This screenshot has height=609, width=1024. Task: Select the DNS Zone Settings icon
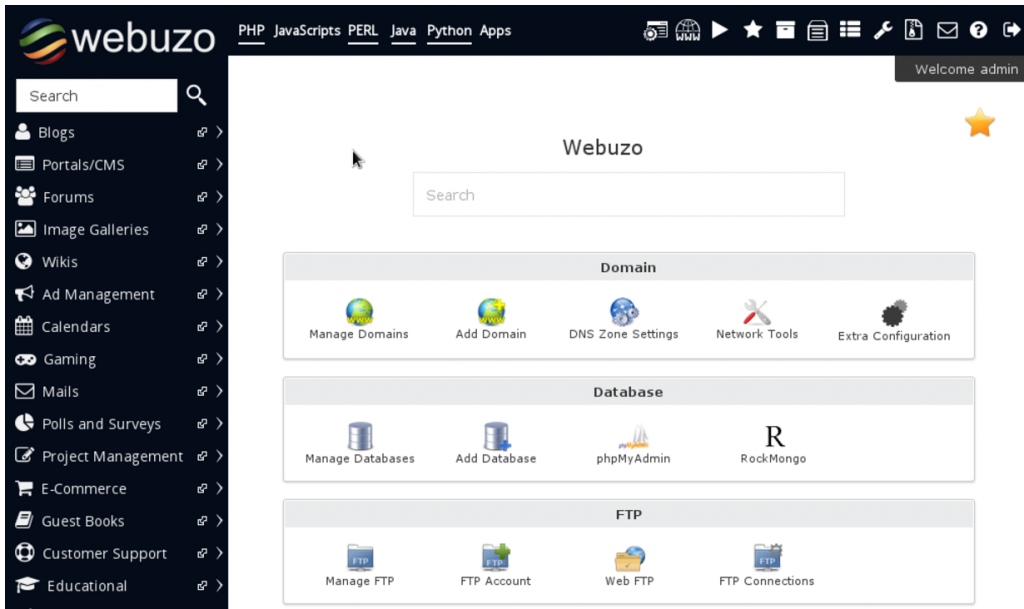pos(623,313)
